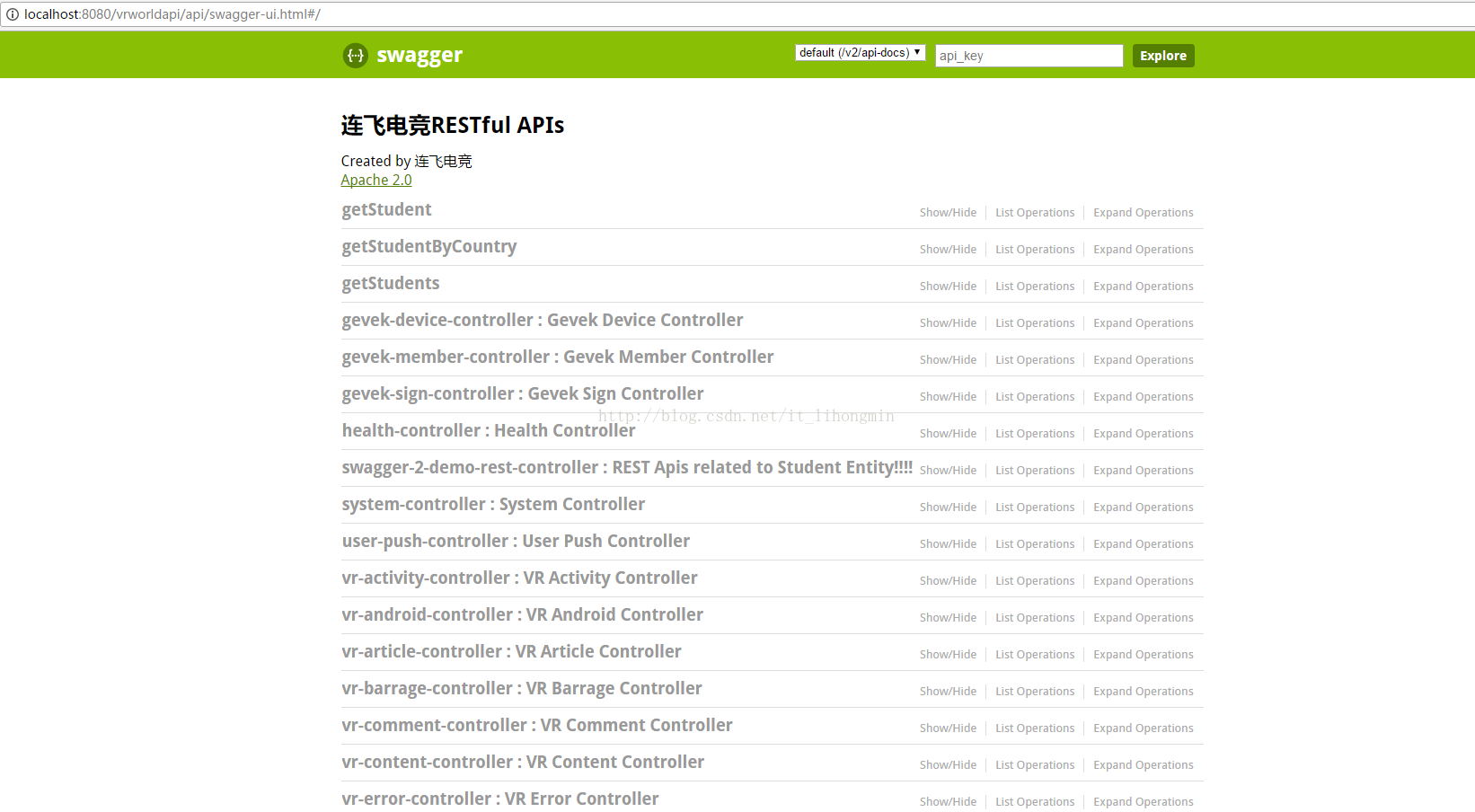
Task: Toggle Show/Hide for gevek-member-controller
Action: (x=948, y=360)
